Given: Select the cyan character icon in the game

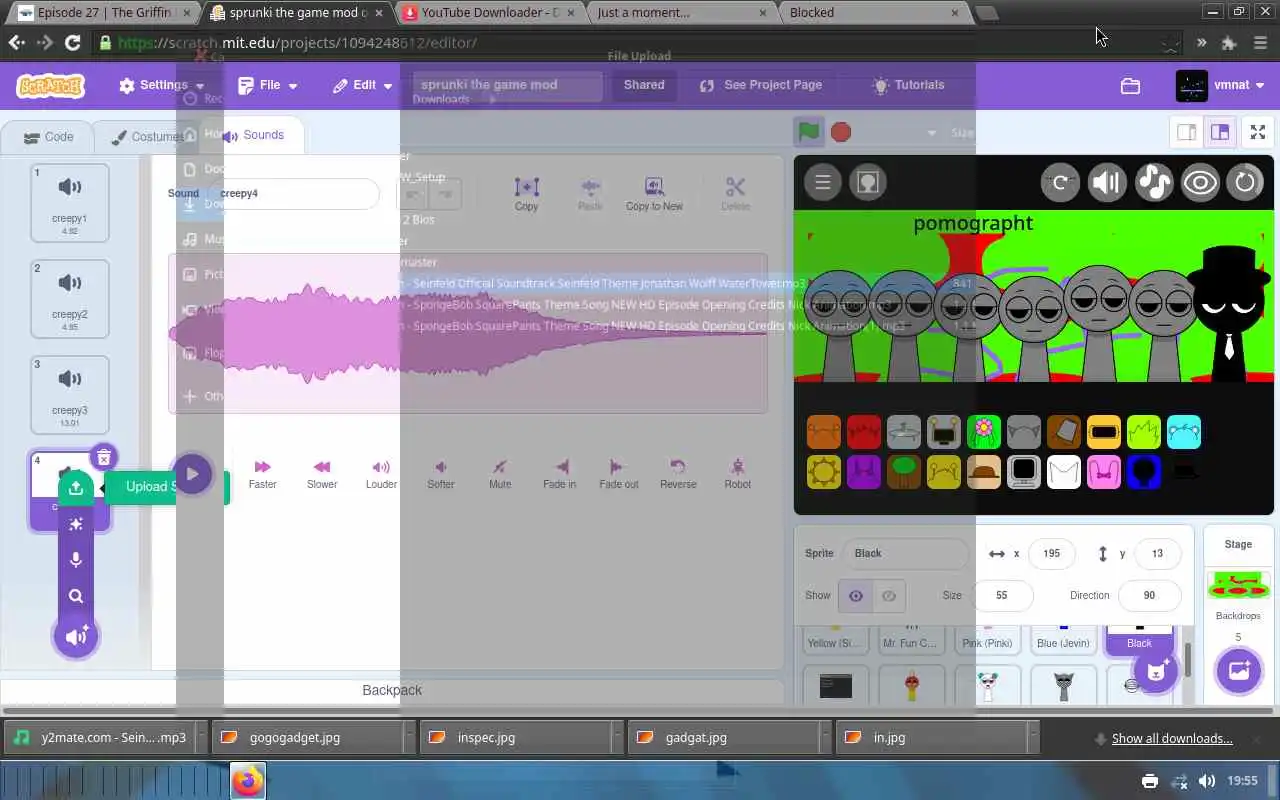Looking at the screenshot, I should coord(1184,432).
